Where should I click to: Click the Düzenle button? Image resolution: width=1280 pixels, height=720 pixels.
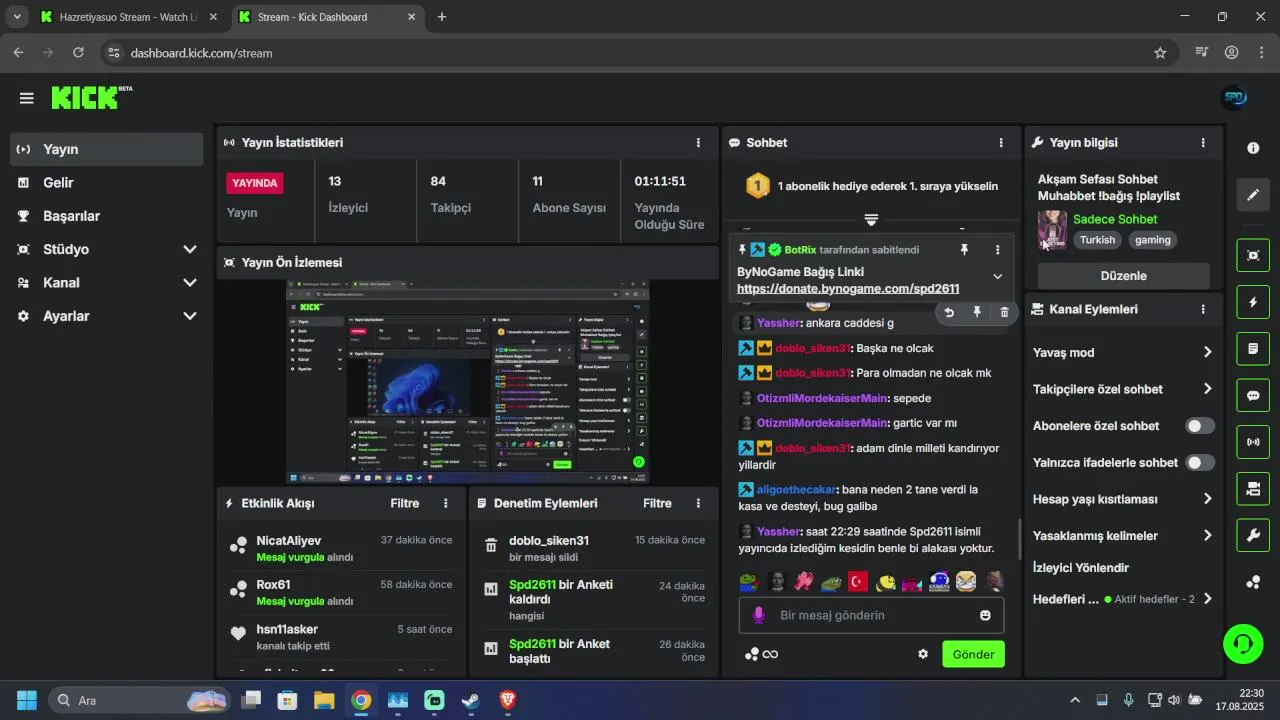pos(1124,276)
